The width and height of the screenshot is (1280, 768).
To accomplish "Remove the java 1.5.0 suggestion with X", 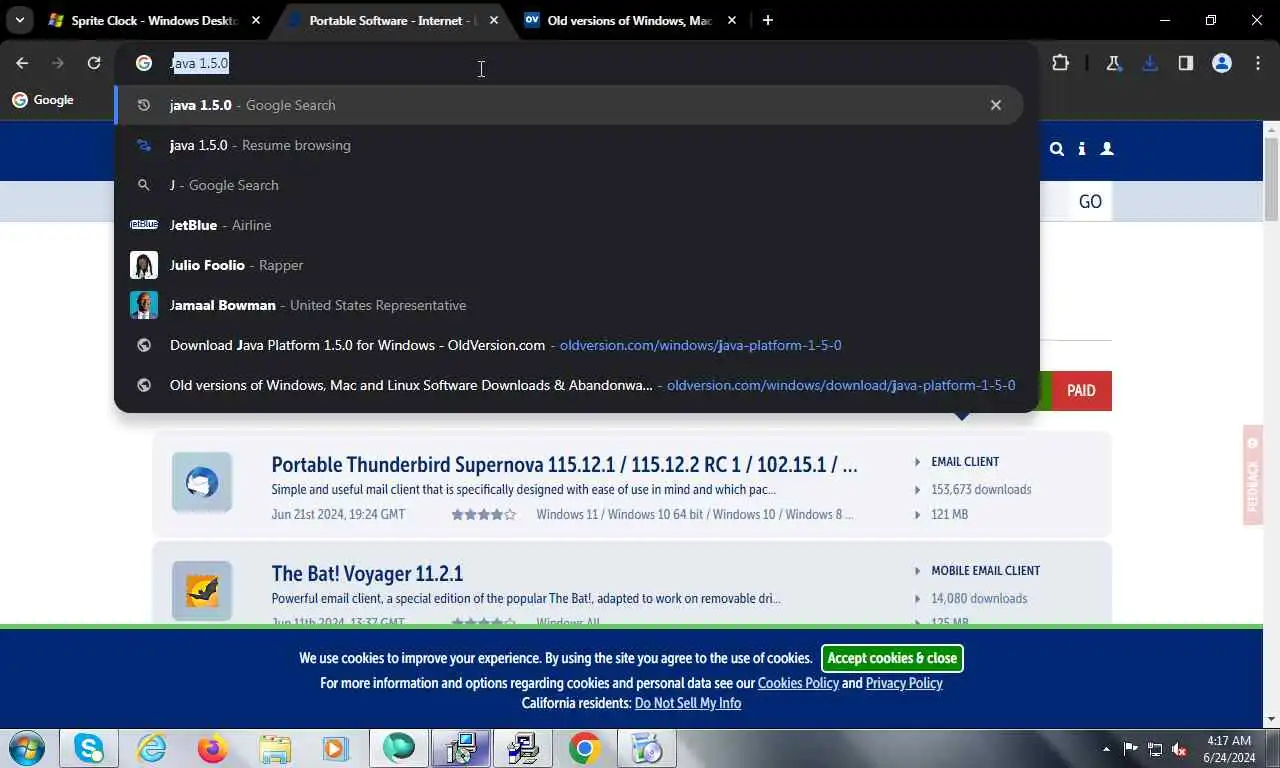I will (x=995, y=105).
